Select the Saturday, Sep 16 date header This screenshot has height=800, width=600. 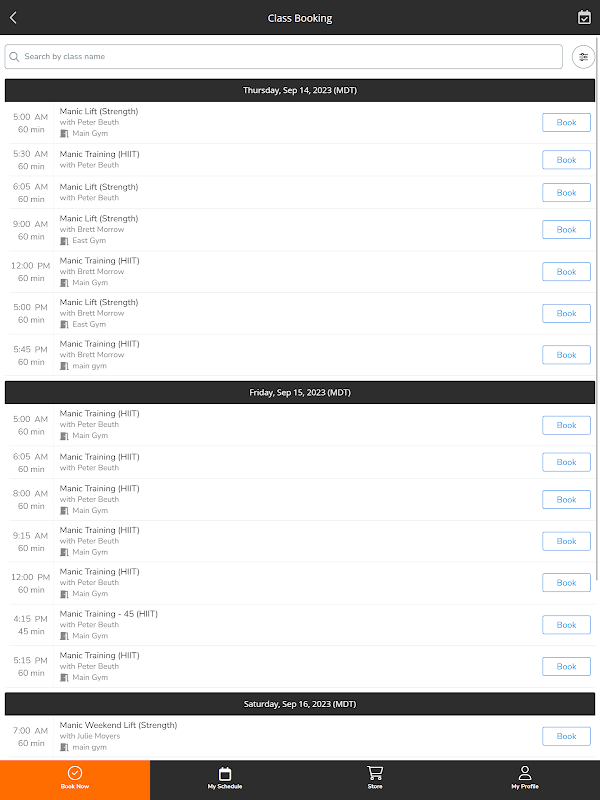point(300,704)
